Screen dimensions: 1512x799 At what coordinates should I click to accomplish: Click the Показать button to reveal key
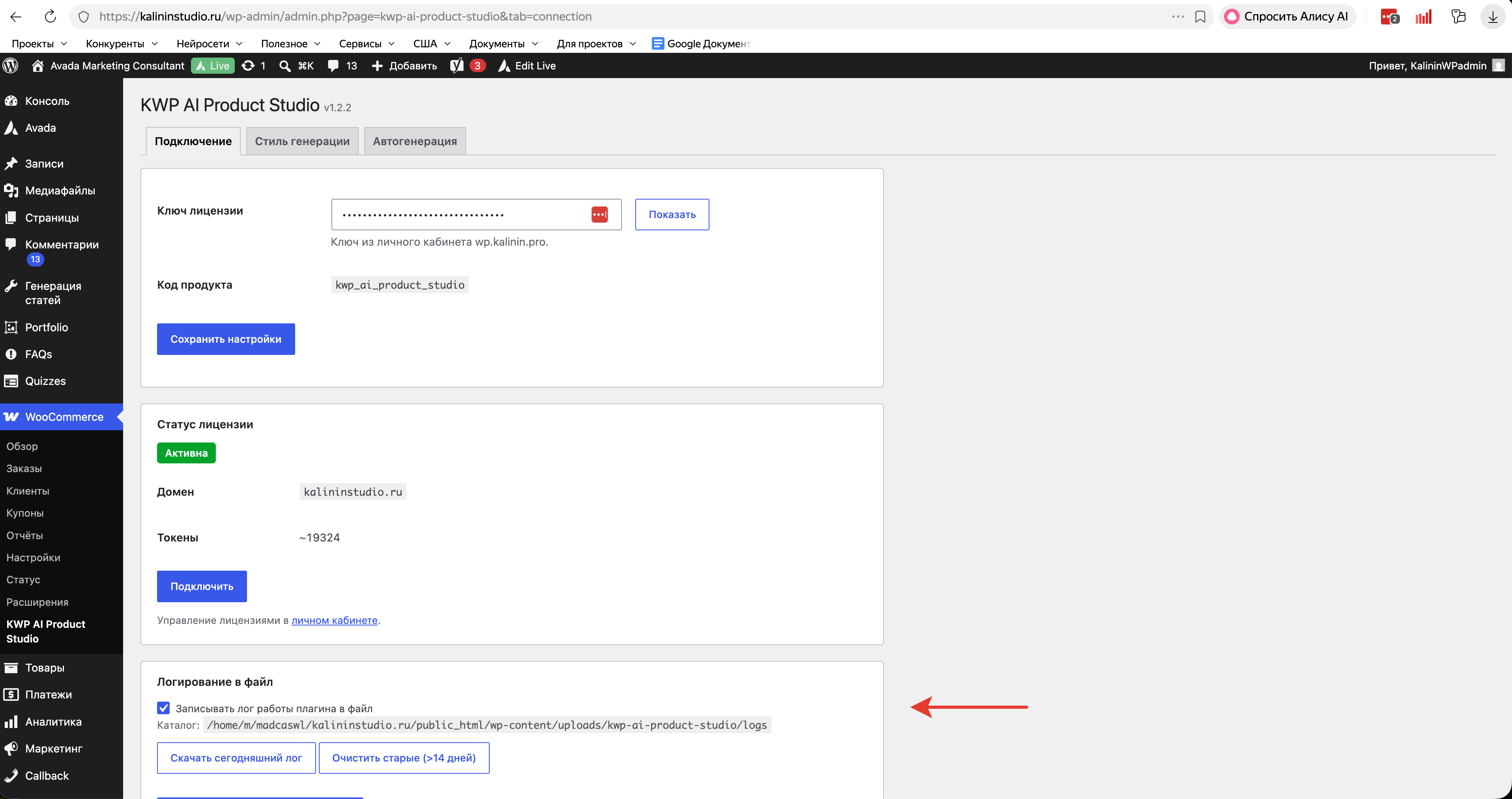point(672,215)
